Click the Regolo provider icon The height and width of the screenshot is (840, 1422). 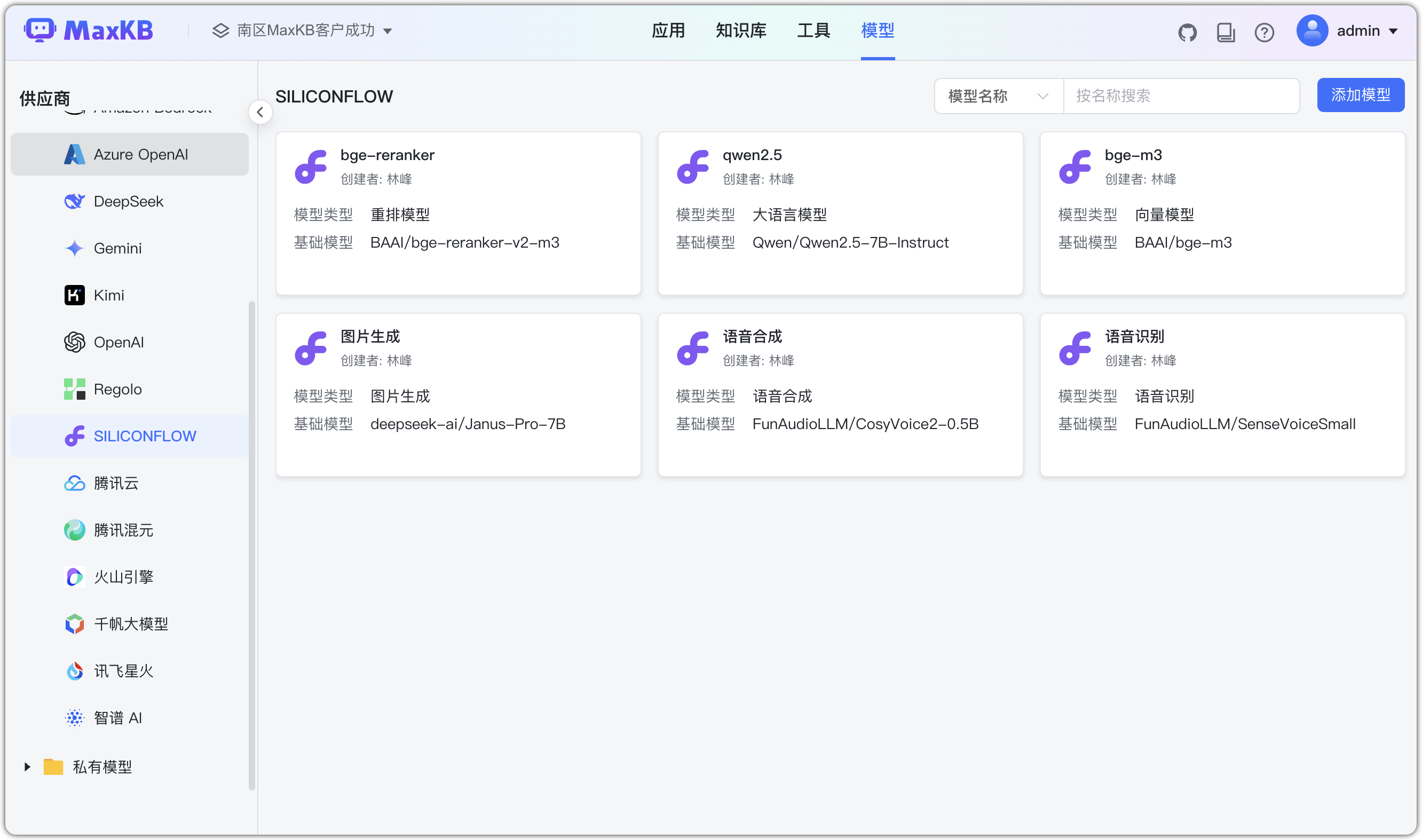pos(74,390)
